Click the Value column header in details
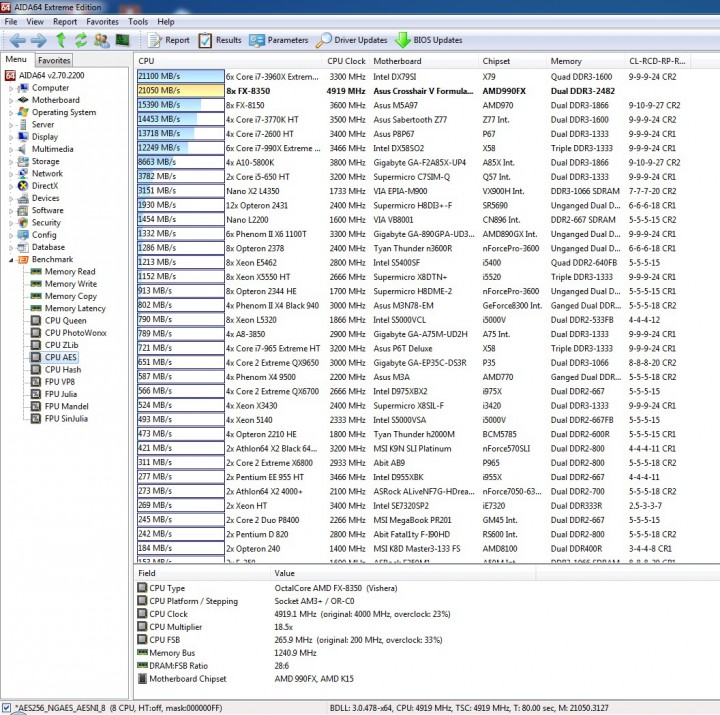 (403, 573)
